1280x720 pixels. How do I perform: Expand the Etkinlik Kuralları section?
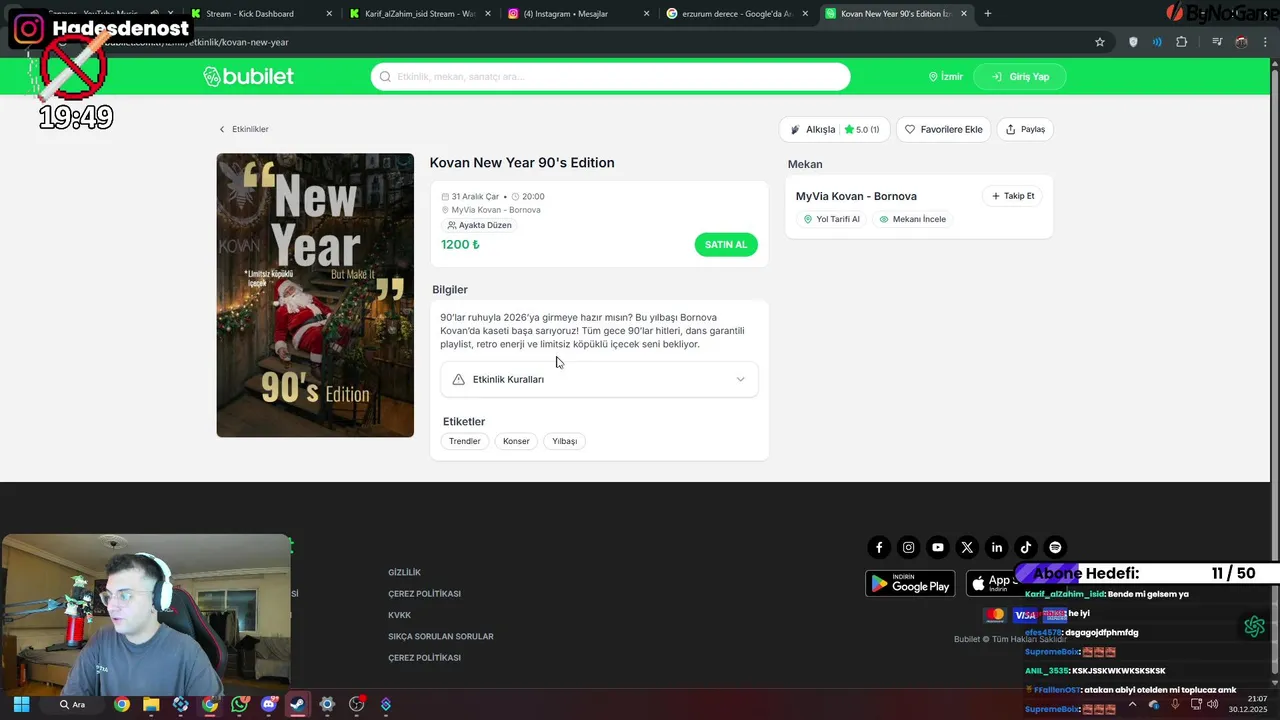tap(599, 379)
